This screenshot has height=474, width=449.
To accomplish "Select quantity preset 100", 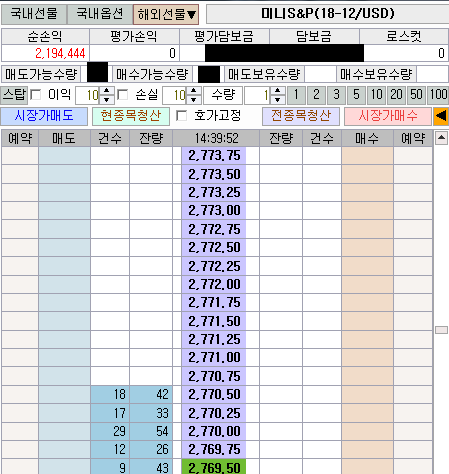I will point(438,95).
